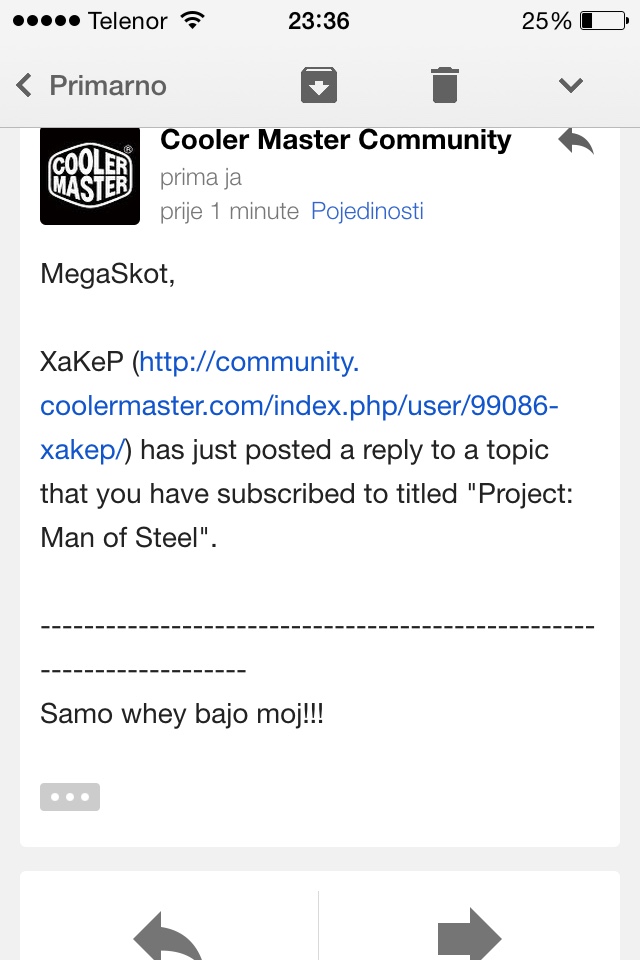Tap the Cooler Master sender avatar
The height and width of the screenshot is (960, 640).
[90, 177]
